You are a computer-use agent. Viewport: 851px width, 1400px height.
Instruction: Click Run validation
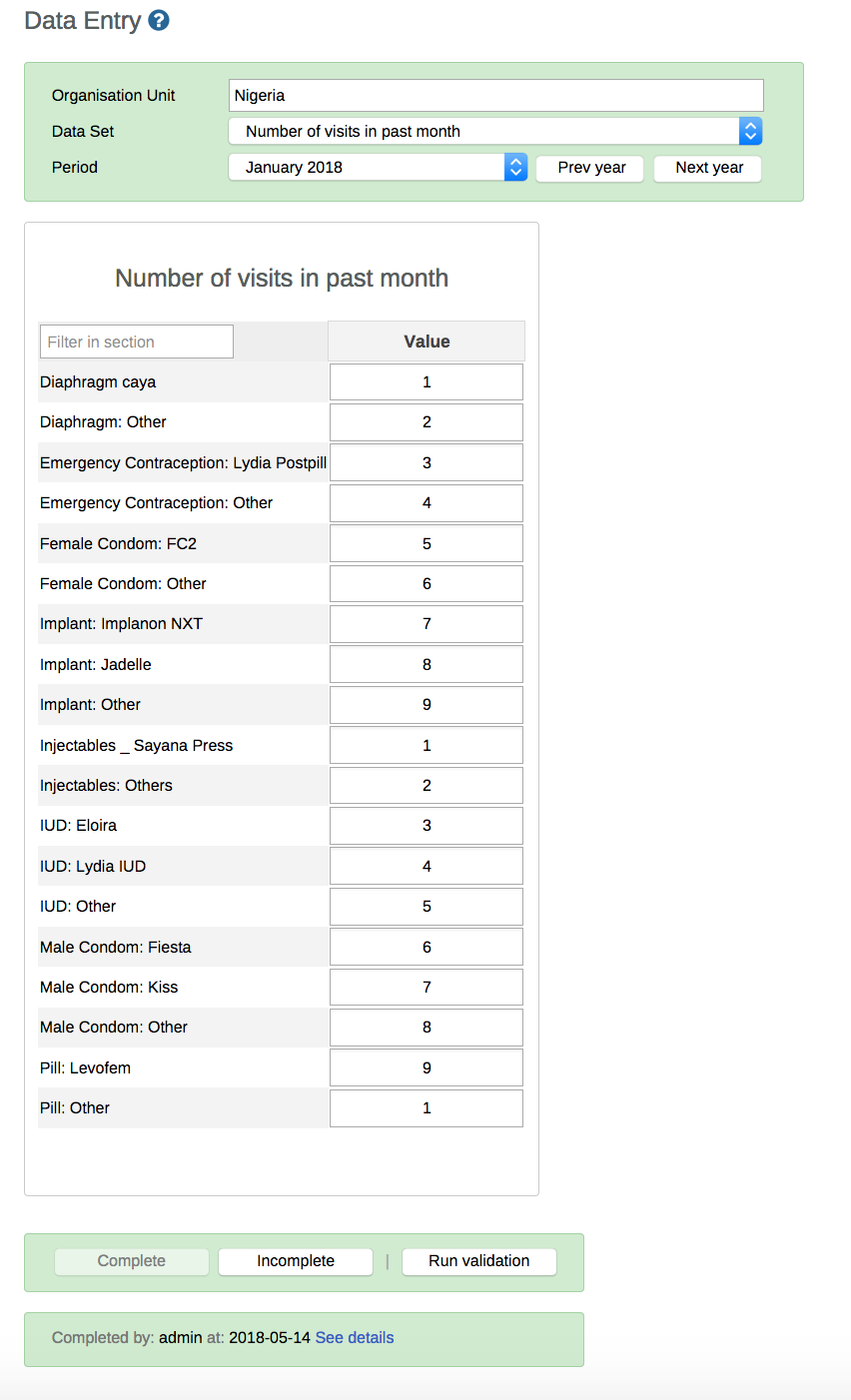click(479, 1261)
